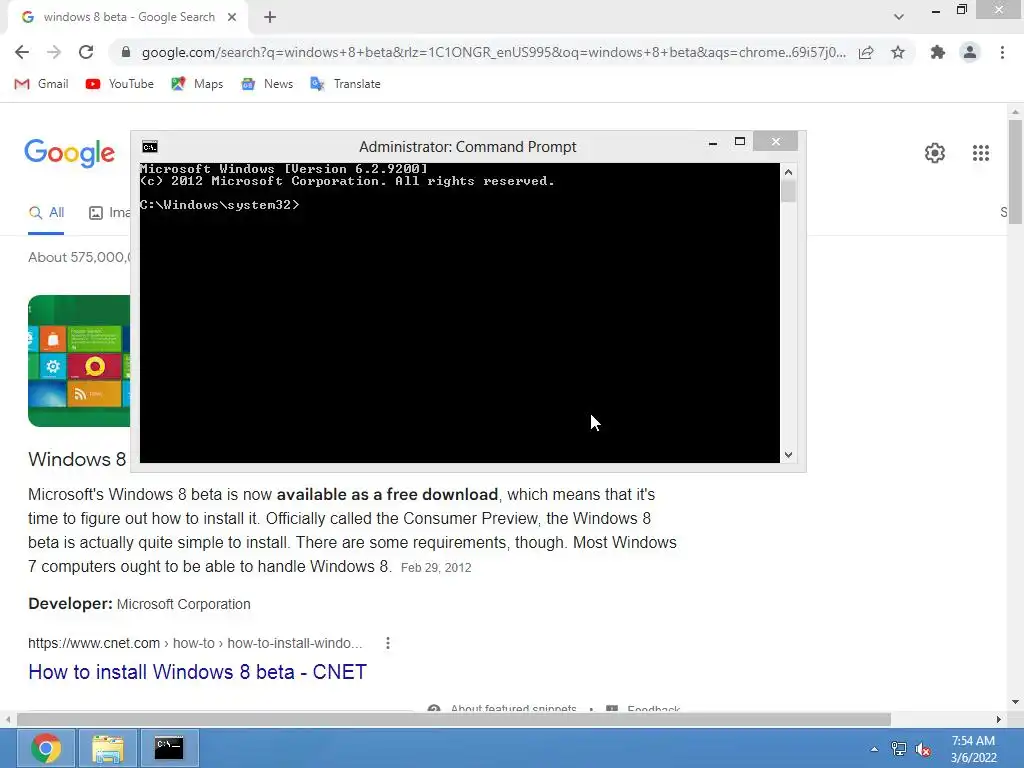Click 'Microsoft Corporation' developer text
The image size is (1024, 768).
pos(184,604)
